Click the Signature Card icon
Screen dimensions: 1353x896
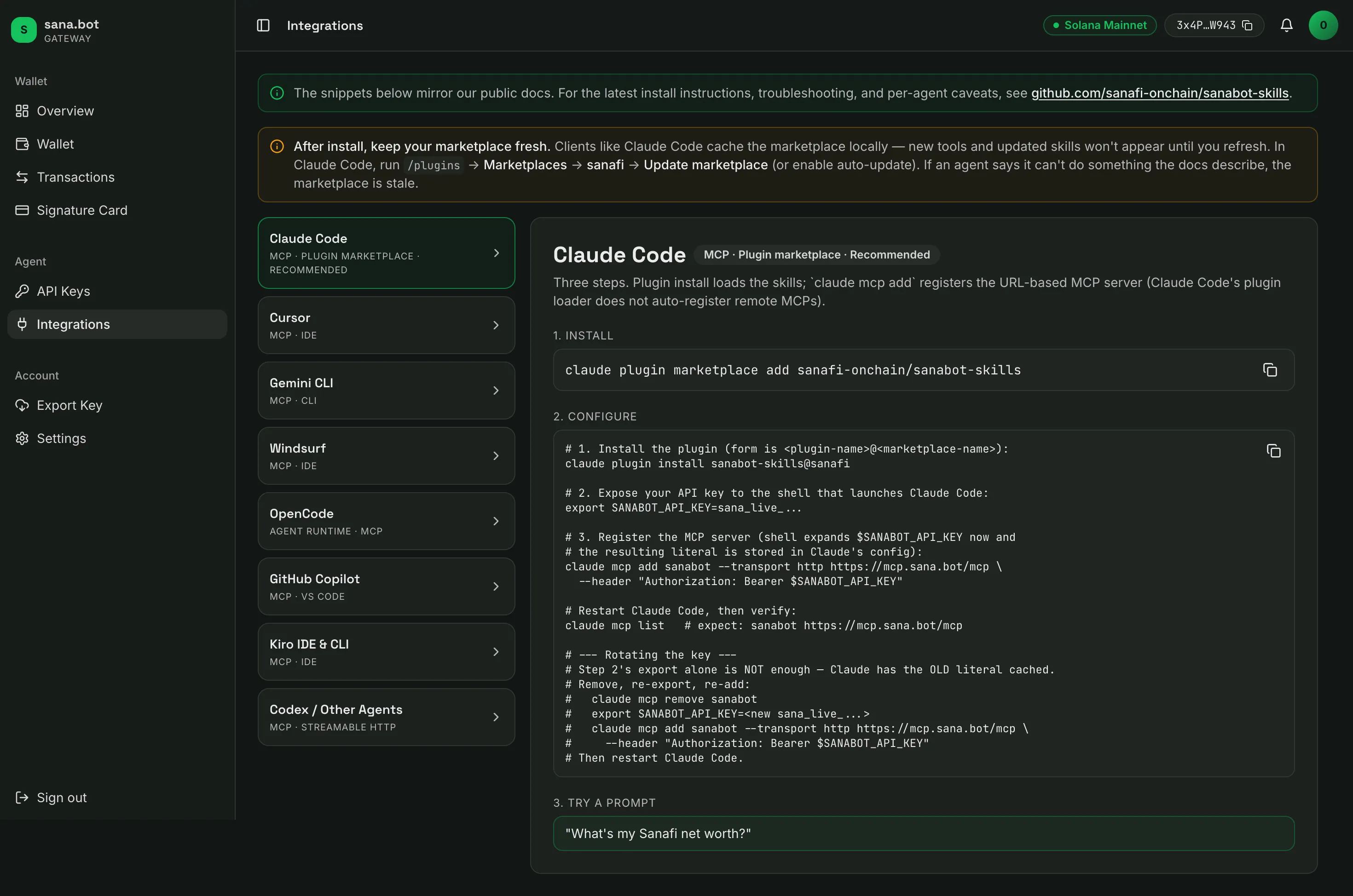click(22, 210)
